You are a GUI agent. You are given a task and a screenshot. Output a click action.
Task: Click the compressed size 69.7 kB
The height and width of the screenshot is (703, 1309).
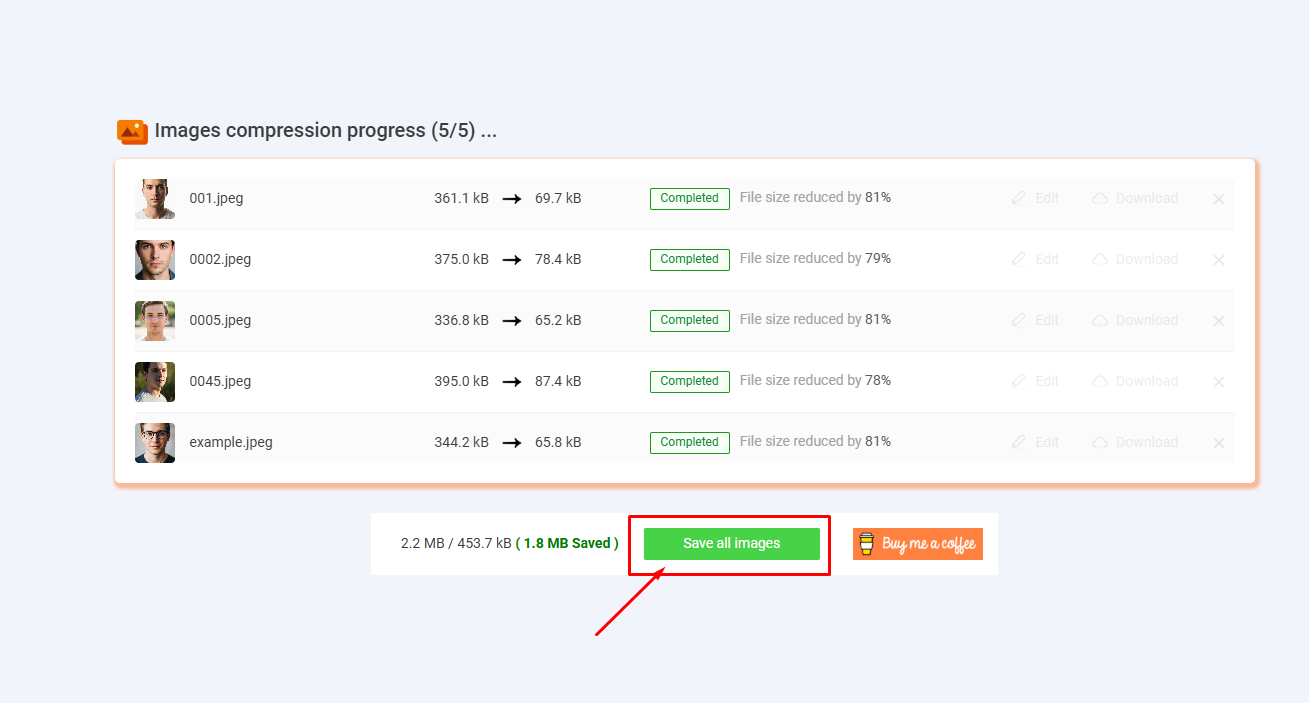[558, 199]
